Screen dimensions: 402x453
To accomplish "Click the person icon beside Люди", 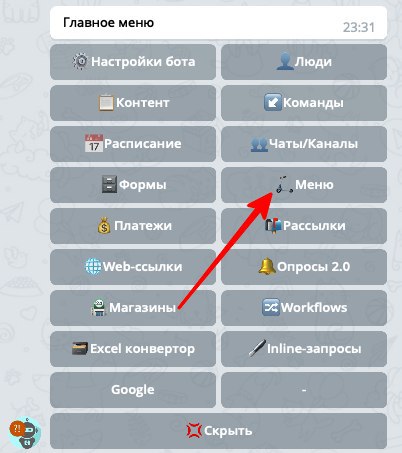I will coord(285,62).
